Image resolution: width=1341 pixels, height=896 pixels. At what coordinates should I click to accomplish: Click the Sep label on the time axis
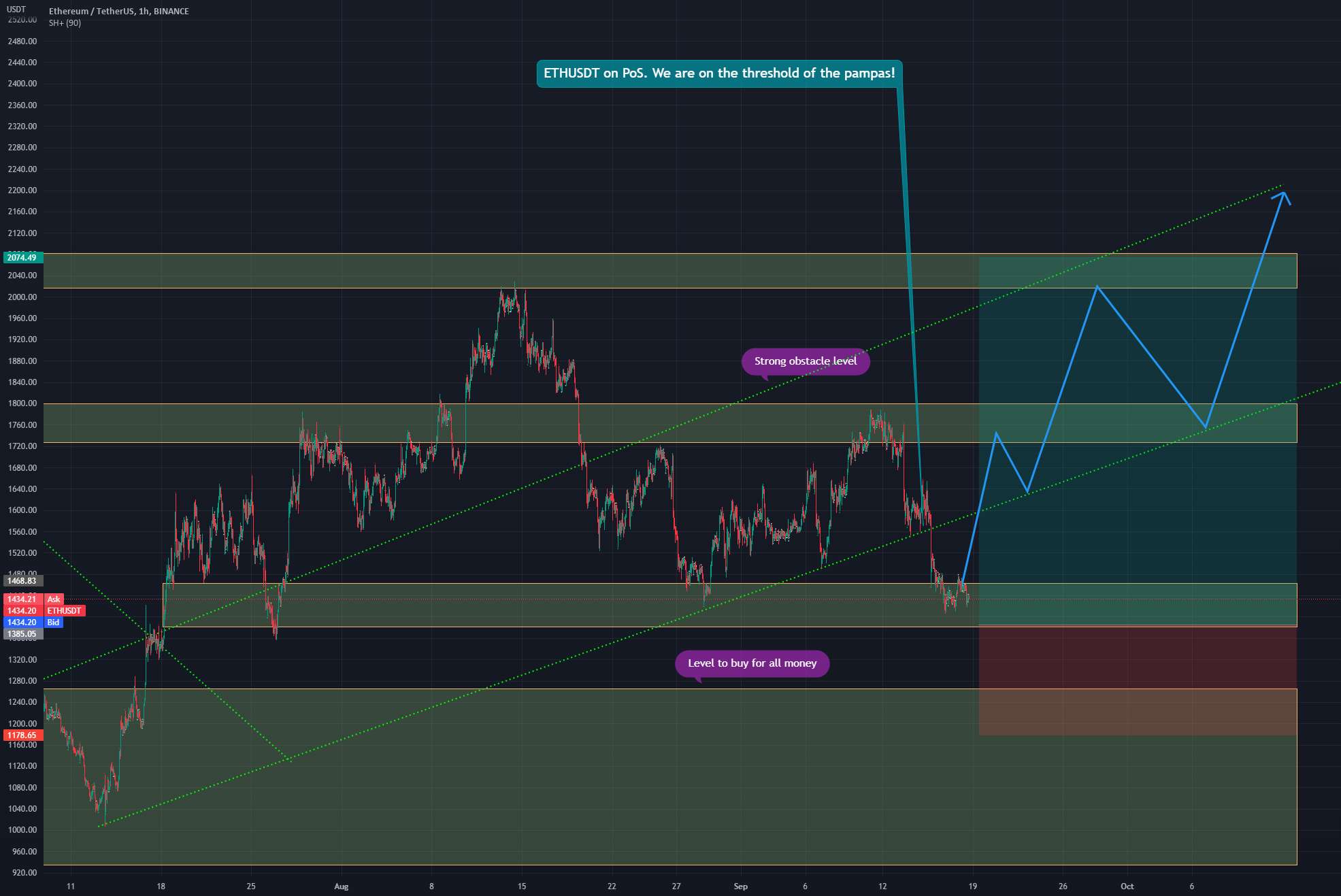click(x=741, y=886)
